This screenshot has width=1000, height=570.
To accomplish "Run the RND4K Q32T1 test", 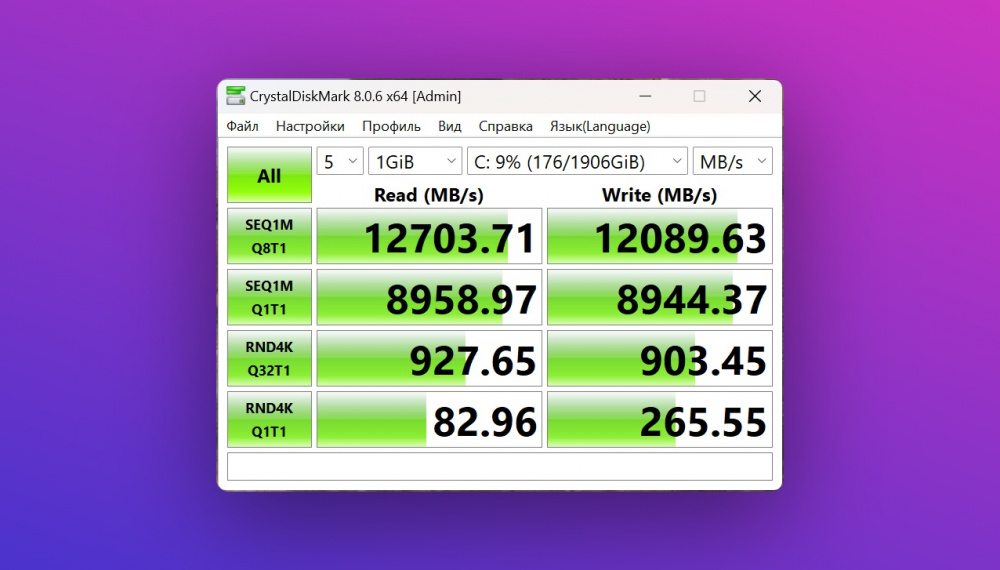I will pos(269,358).
